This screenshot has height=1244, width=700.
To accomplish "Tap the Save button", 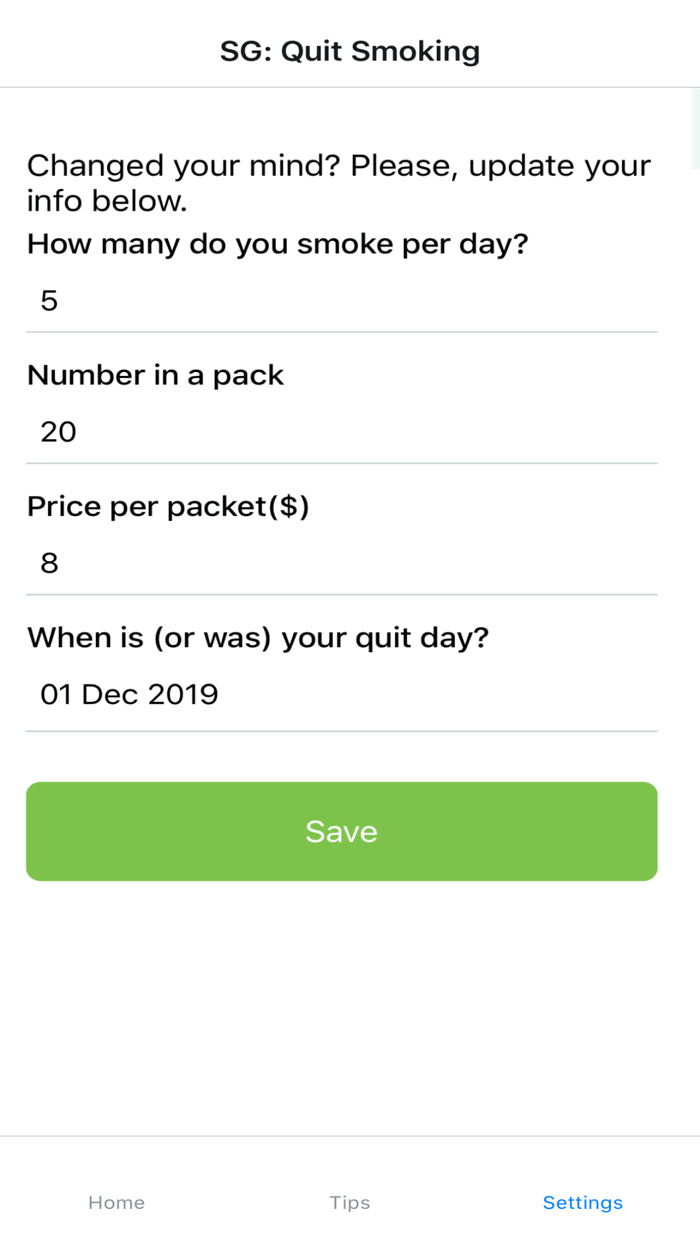I will (x=341, y=831).
